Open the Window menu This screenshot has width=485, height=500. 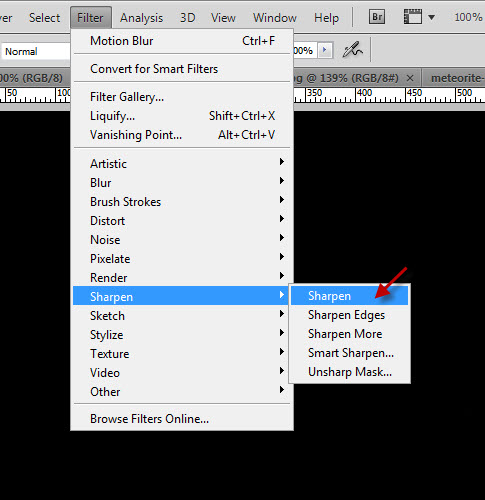275,18
